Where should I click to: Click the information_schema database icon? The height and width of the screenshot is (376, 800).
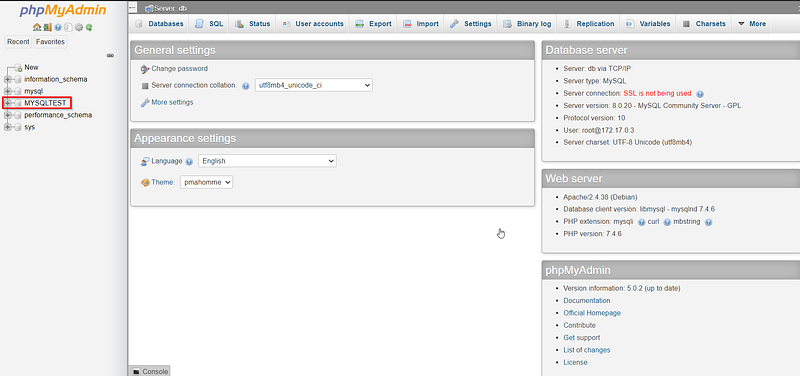click(x=18, y=80)
